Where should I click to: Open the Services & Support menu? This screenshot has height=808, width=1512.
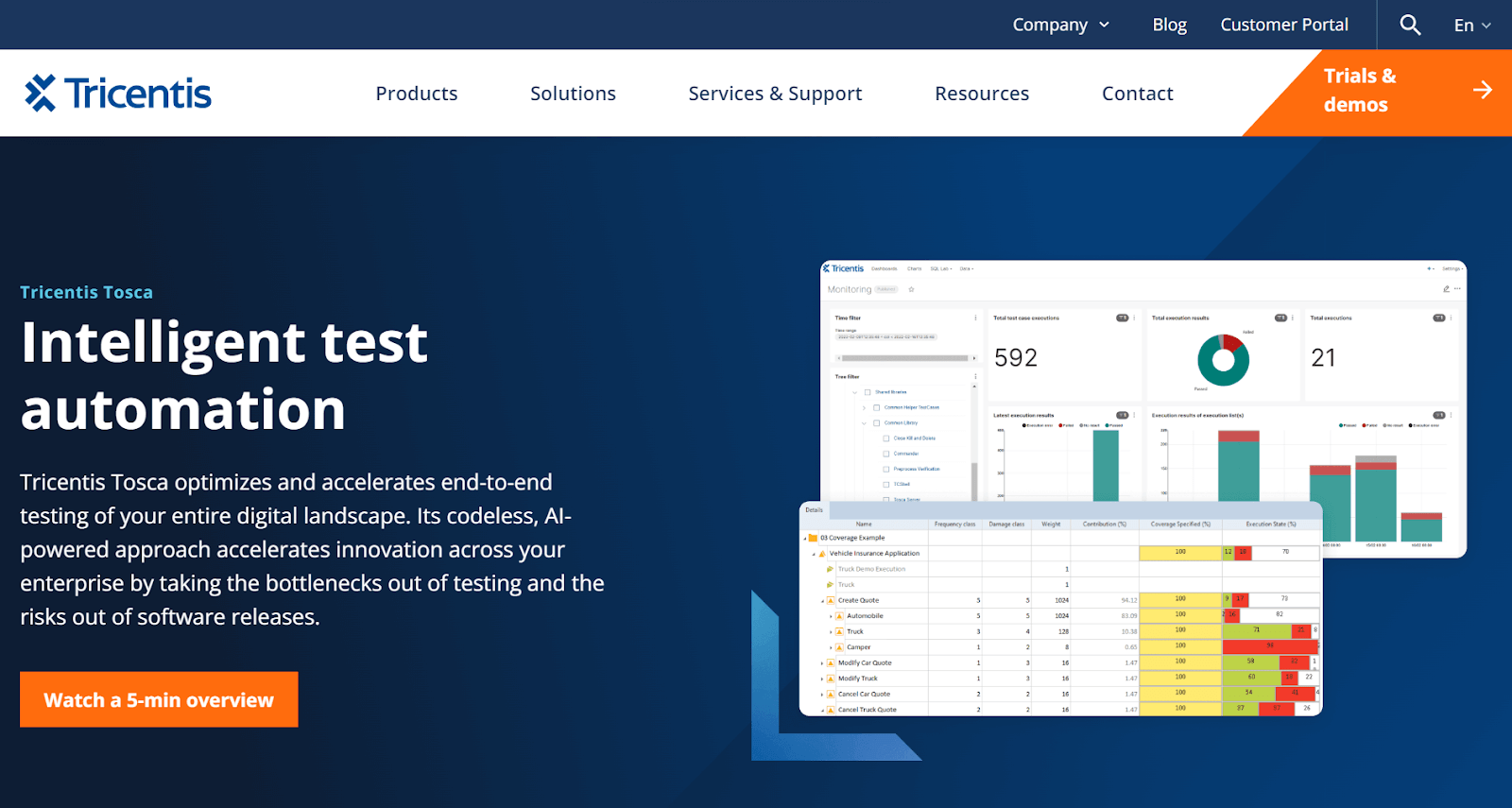(775, 94)
